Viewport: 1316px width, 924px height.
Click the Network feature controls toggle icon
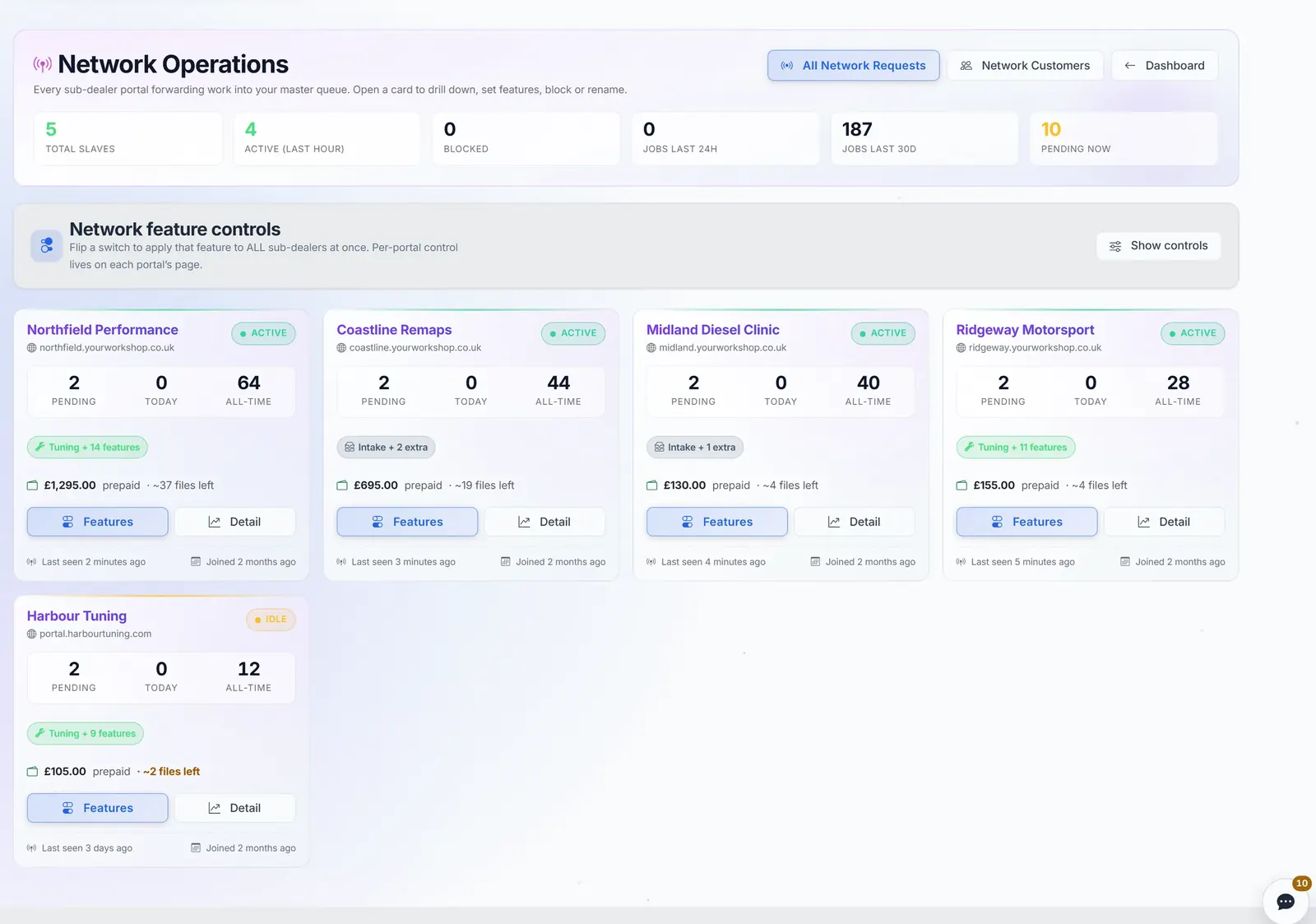coord(46,245)
